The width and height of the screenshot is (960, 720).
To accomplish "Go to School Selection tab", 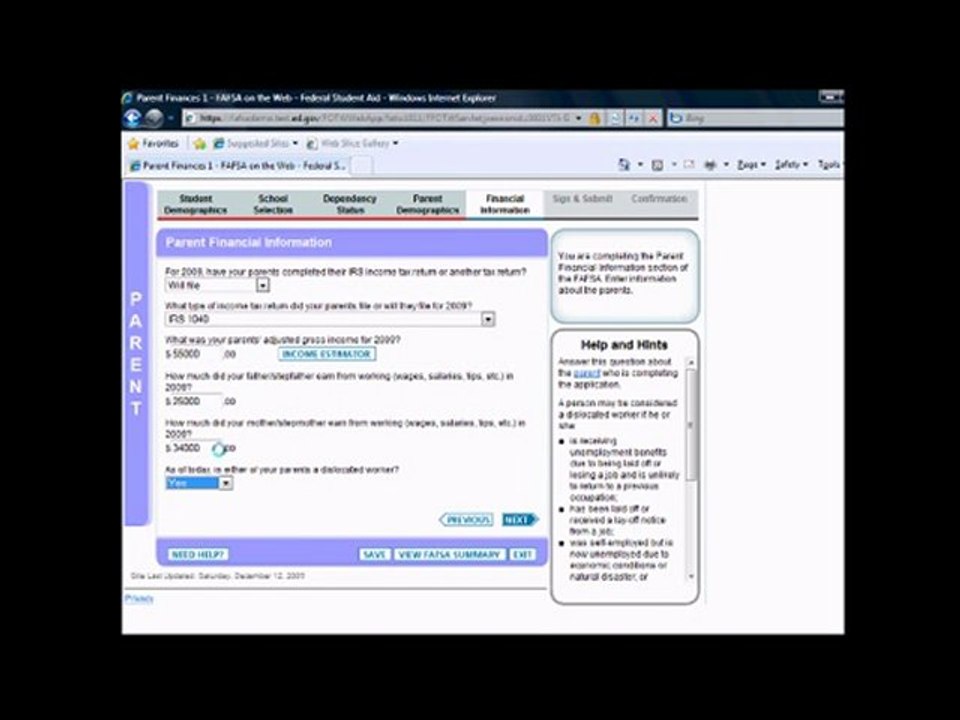I will (273, 204).
